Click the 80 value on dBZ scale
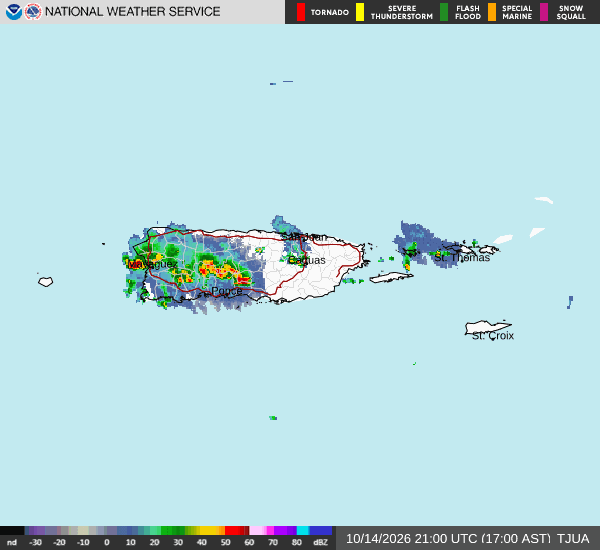The width and height of the screenshot is (600, 550). coord(297,542)
